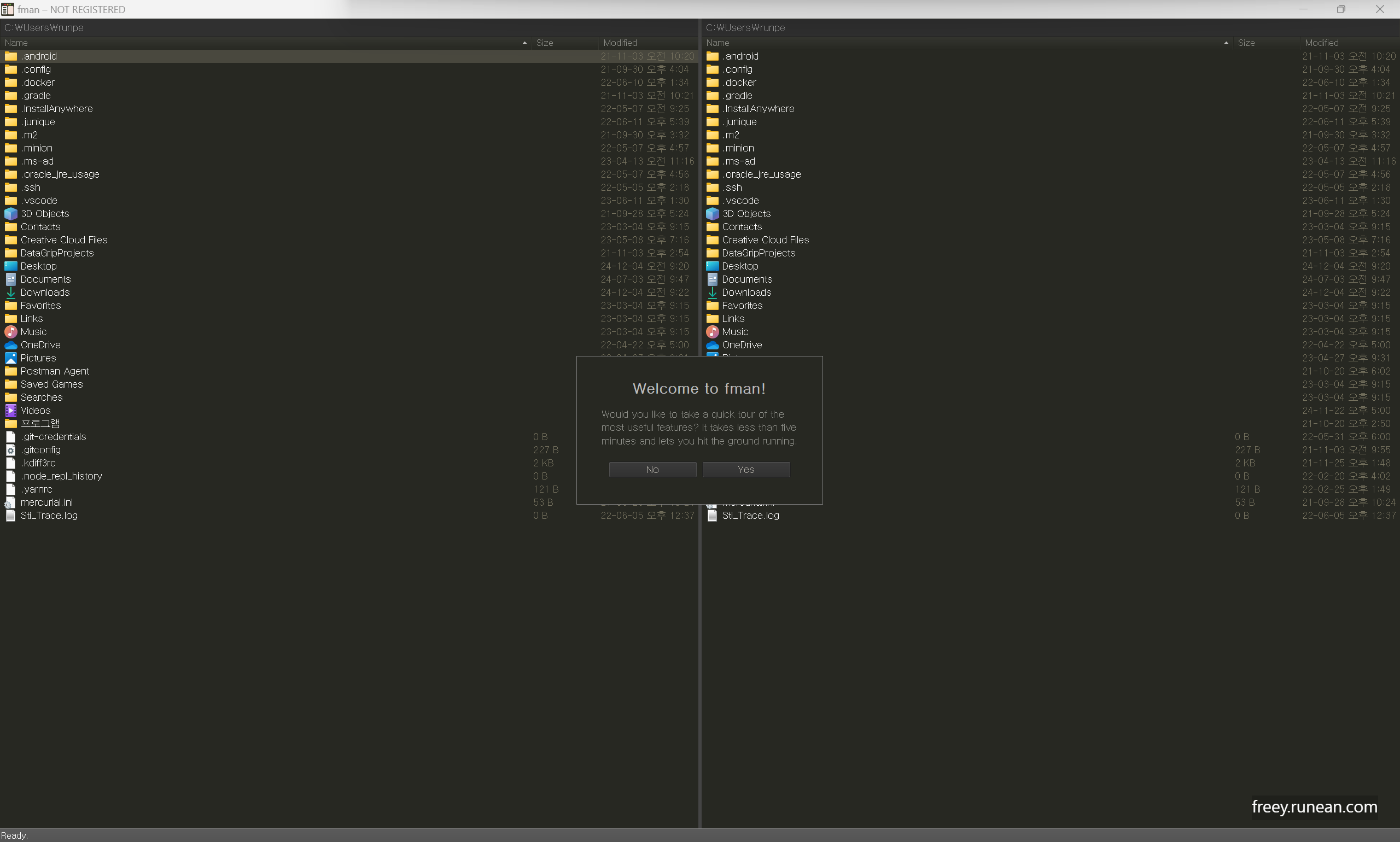This screenshot has height=842, width=1400.
Task: Click the 3D Objects cube icon in left pane
Action: click(x=11, y=214)
